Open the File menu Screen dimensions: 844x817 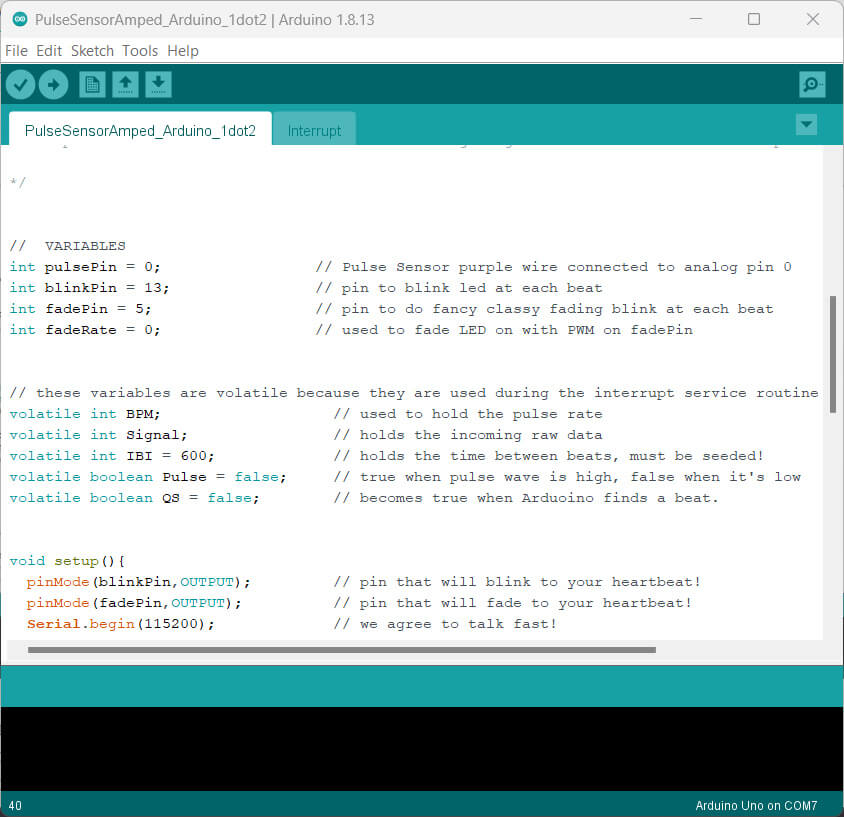pyautogui.click(x=16, y=51)
